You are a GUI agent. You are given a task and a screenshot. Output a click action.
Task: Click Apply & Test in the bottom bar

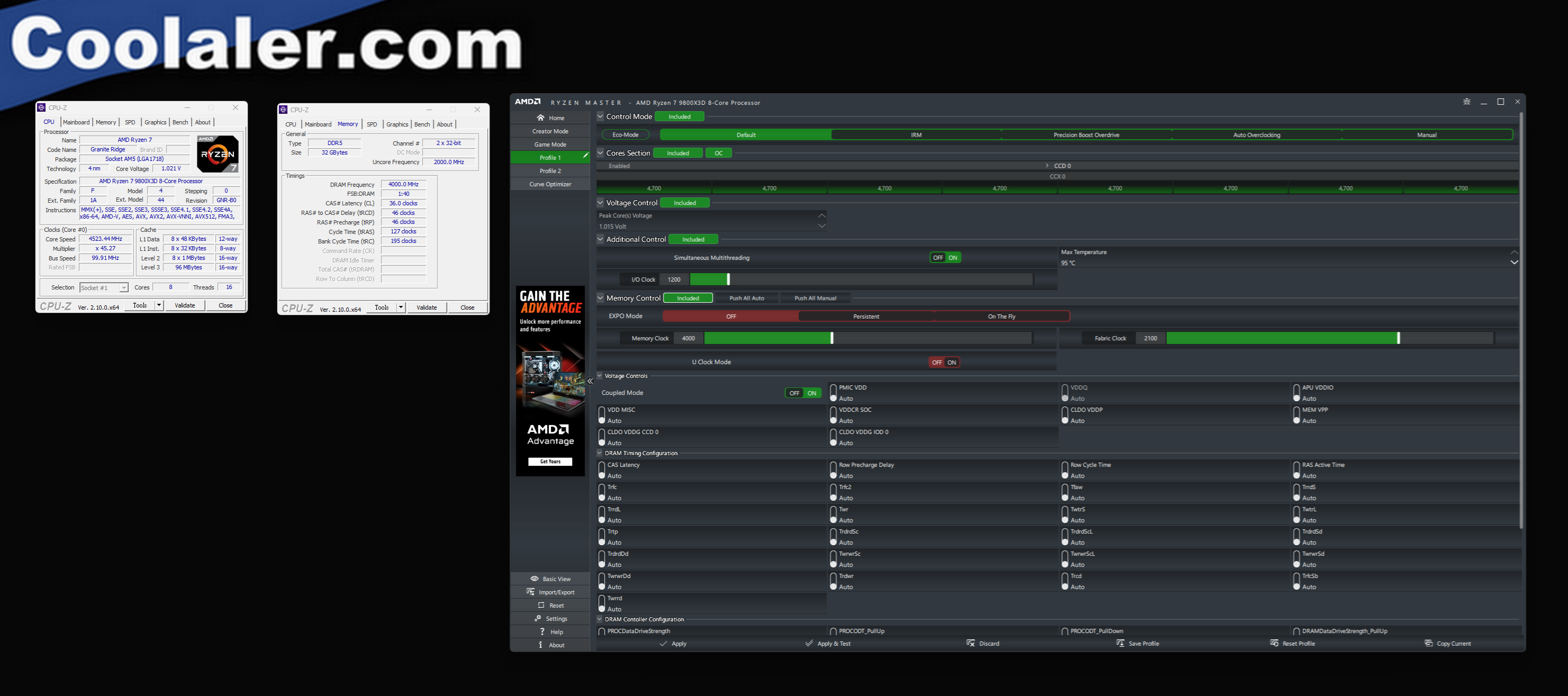point(828,643)
